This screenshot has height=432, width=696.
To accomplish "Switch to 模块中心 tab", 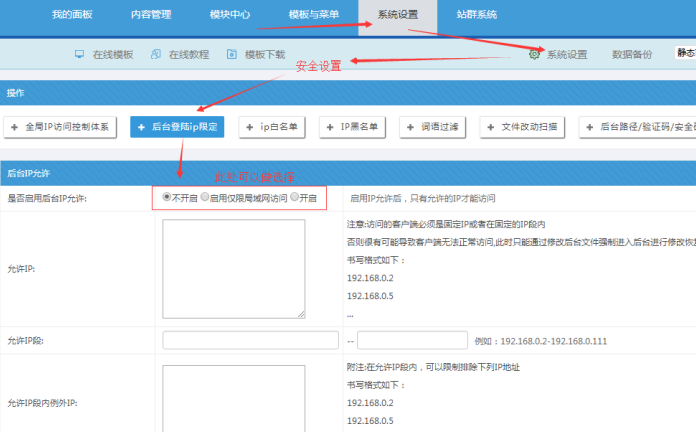I will click(229, 15).
